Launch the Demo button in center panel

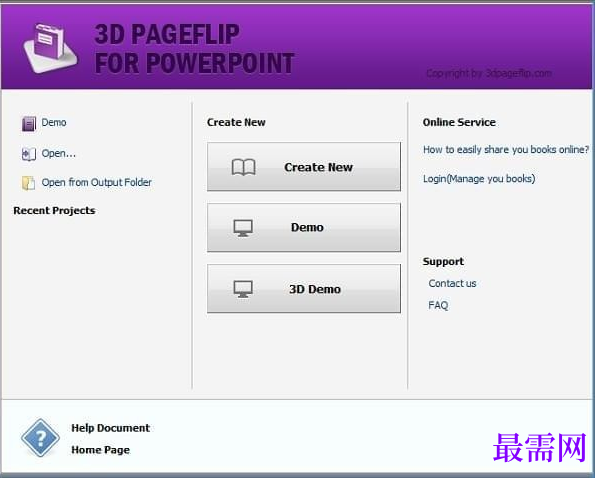pos(304,228)
